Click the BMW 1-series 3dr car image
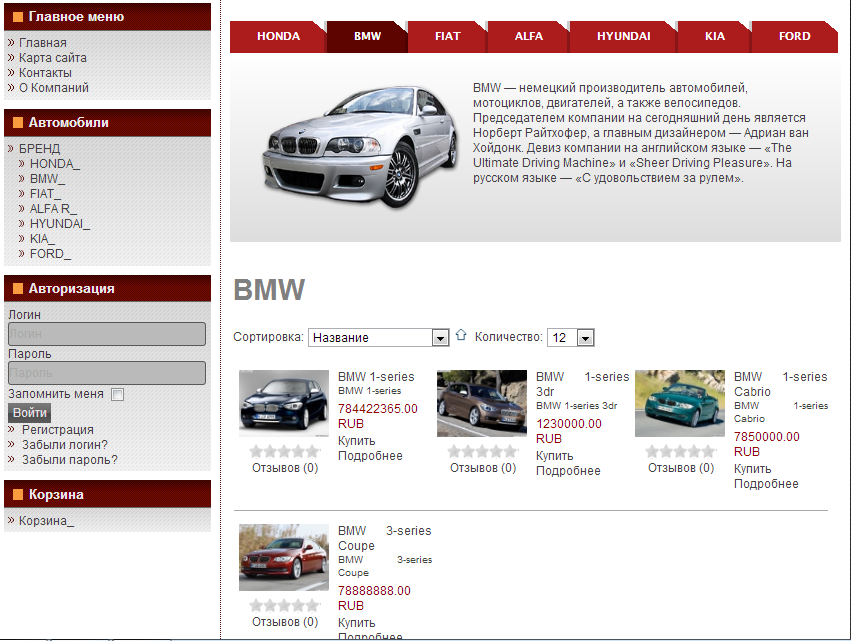Viewport: 851px width, 641px height. [481, 403]
